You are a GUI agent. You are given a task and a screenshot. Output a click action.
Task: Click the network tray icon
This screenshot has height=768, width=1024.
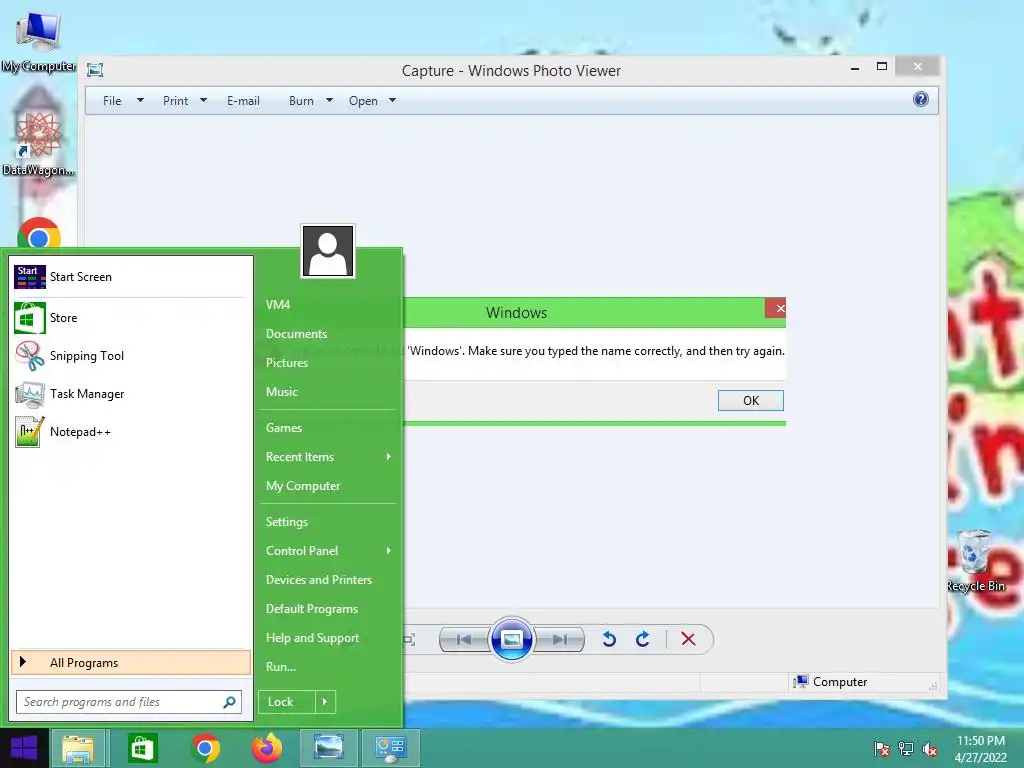click(906, 749)
